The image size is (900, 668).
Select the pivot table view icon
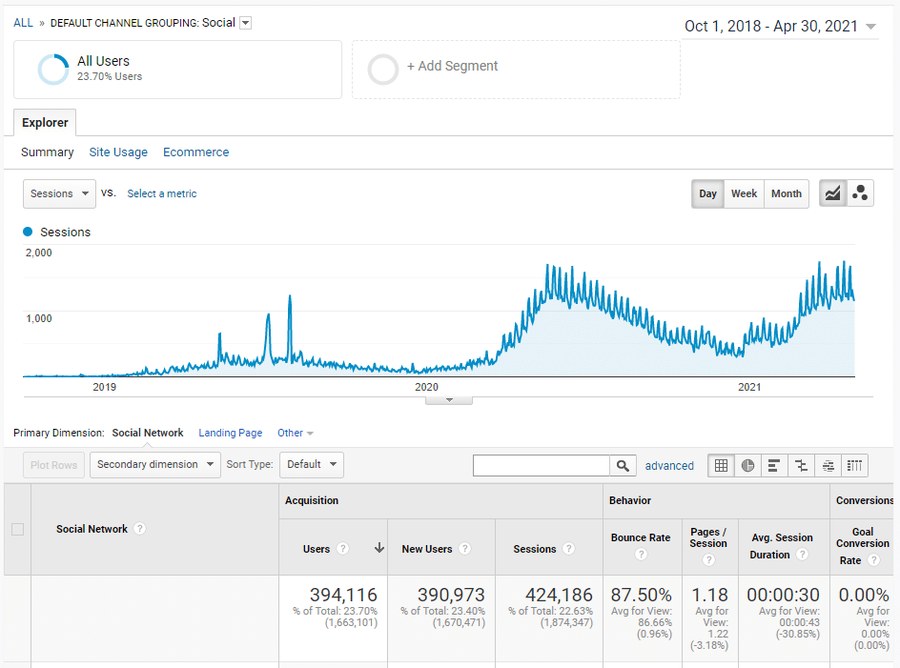coord(855,465)
